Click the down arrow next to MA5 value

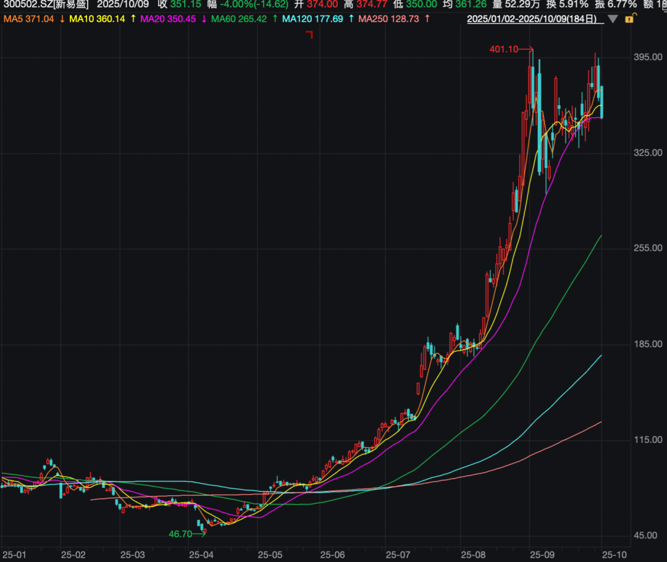point(63,19)
